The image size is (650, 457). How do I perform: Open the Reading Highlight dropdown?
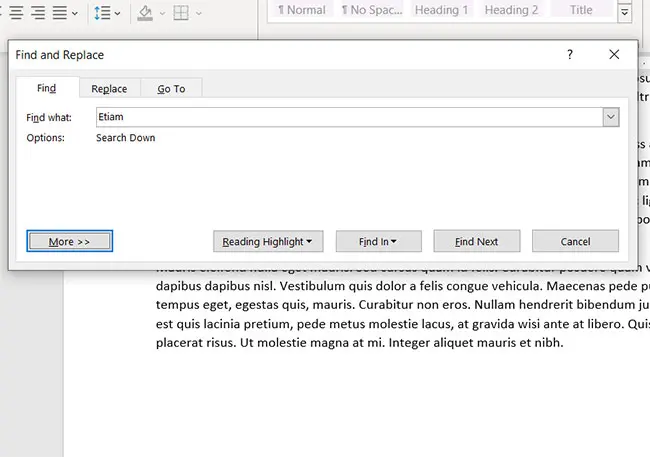(x=267, y=241)
